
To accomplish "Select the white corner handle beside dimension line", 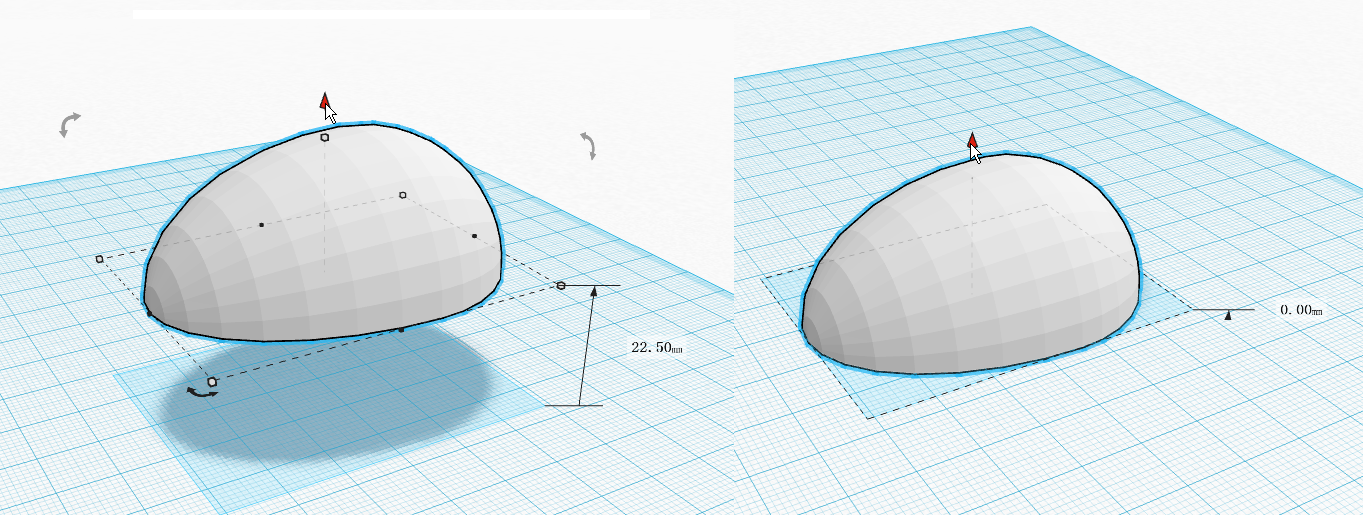I will 561,285.
